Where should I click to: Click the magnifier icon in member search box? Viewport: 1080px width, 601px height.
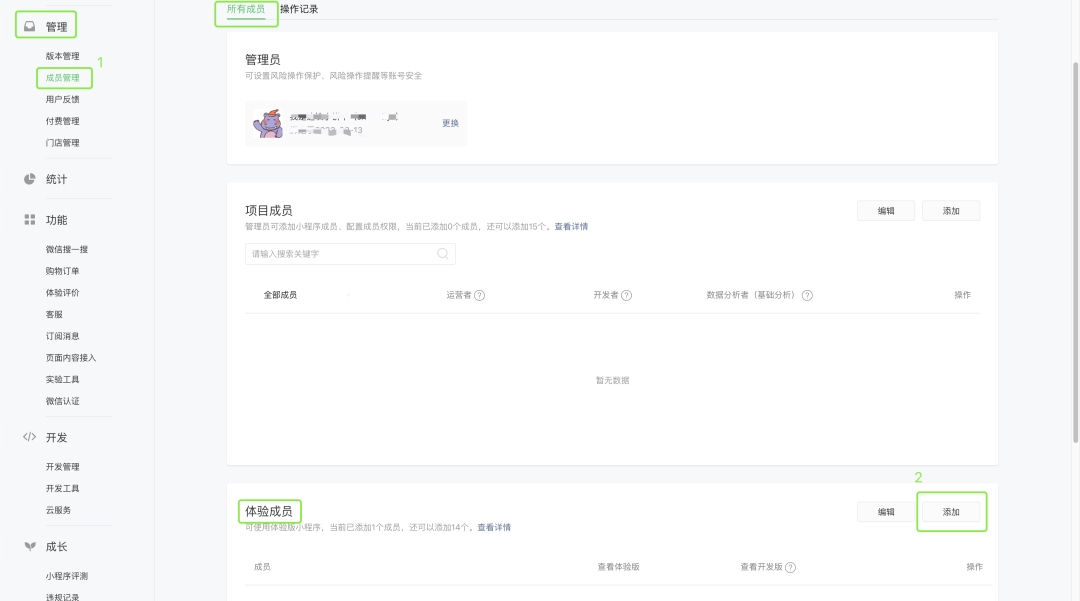coord(443,254)
